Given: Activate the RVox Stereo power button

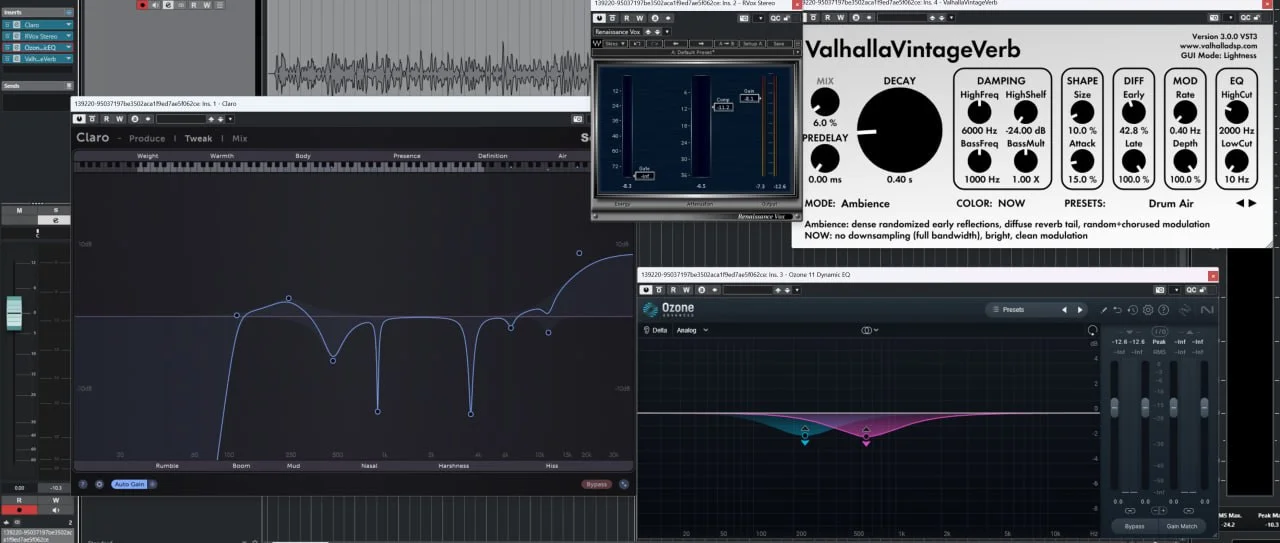Looking at the screenshot, I should coord(599,18).
